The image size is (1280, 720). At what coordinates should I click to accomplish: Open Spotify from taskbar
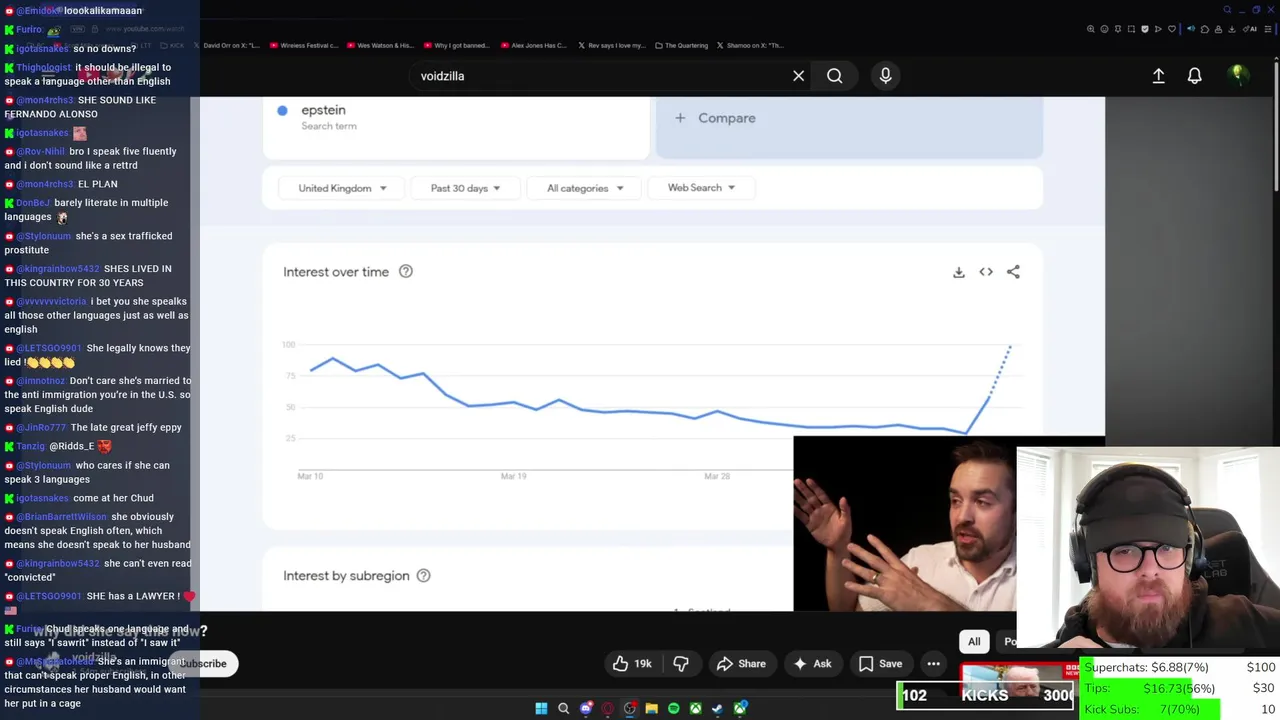pos(674,708)
